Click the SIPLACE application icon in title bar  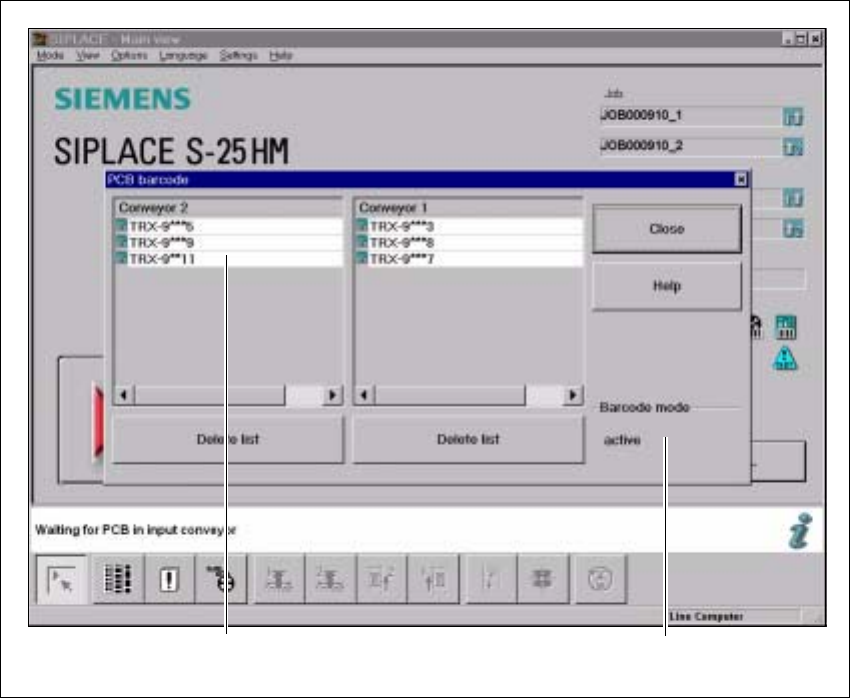pyautogui.click(x=41, y=39)
